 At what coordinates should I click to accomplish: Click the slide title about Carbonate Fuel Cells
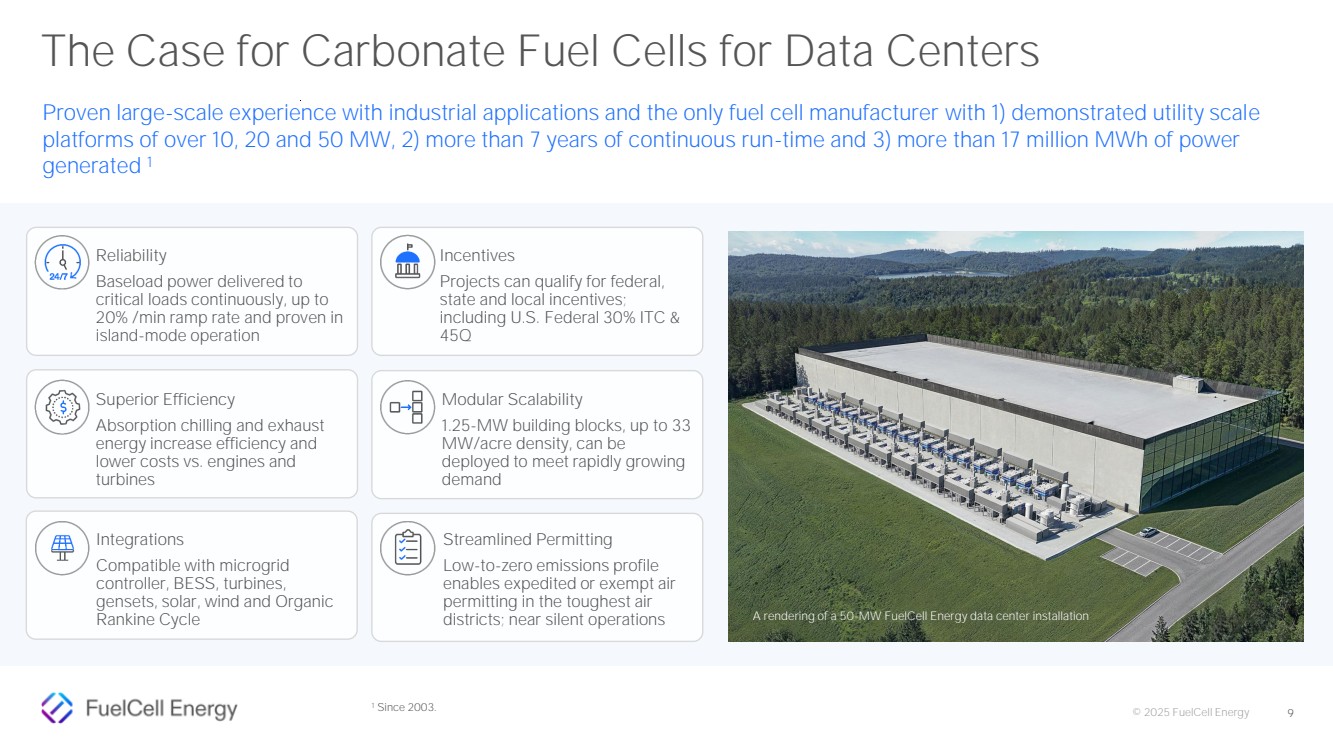540,52
